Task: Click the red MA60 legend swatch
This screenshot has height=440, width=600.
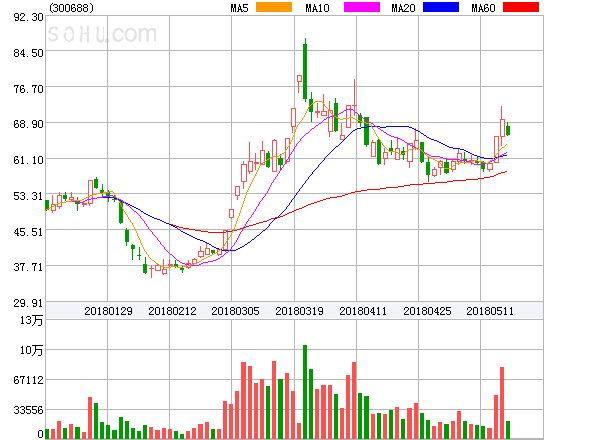Action: [x=521, y=7]
